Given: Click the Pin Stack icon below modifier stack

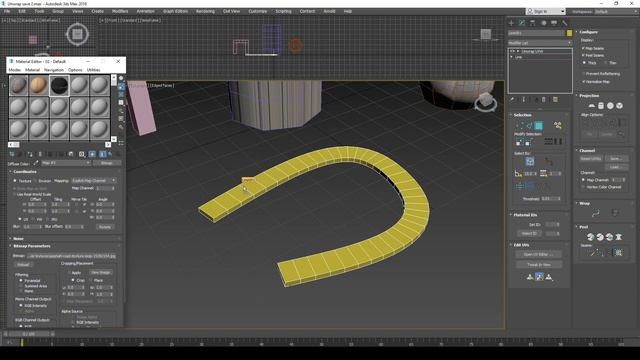Looking at the screenshot, I should (x=512, y=100).
